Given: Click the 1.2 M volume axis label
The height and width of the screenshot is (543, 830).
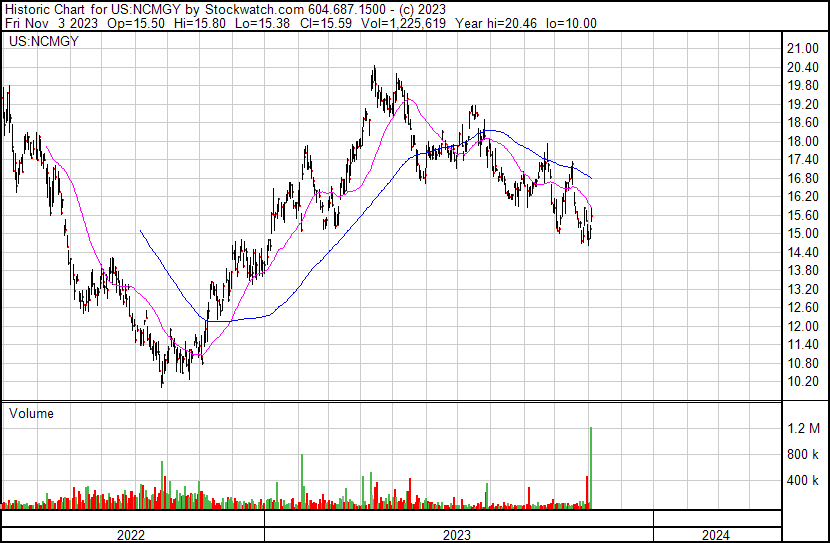Looking at the screenshot, I should [x=804, y=428].
